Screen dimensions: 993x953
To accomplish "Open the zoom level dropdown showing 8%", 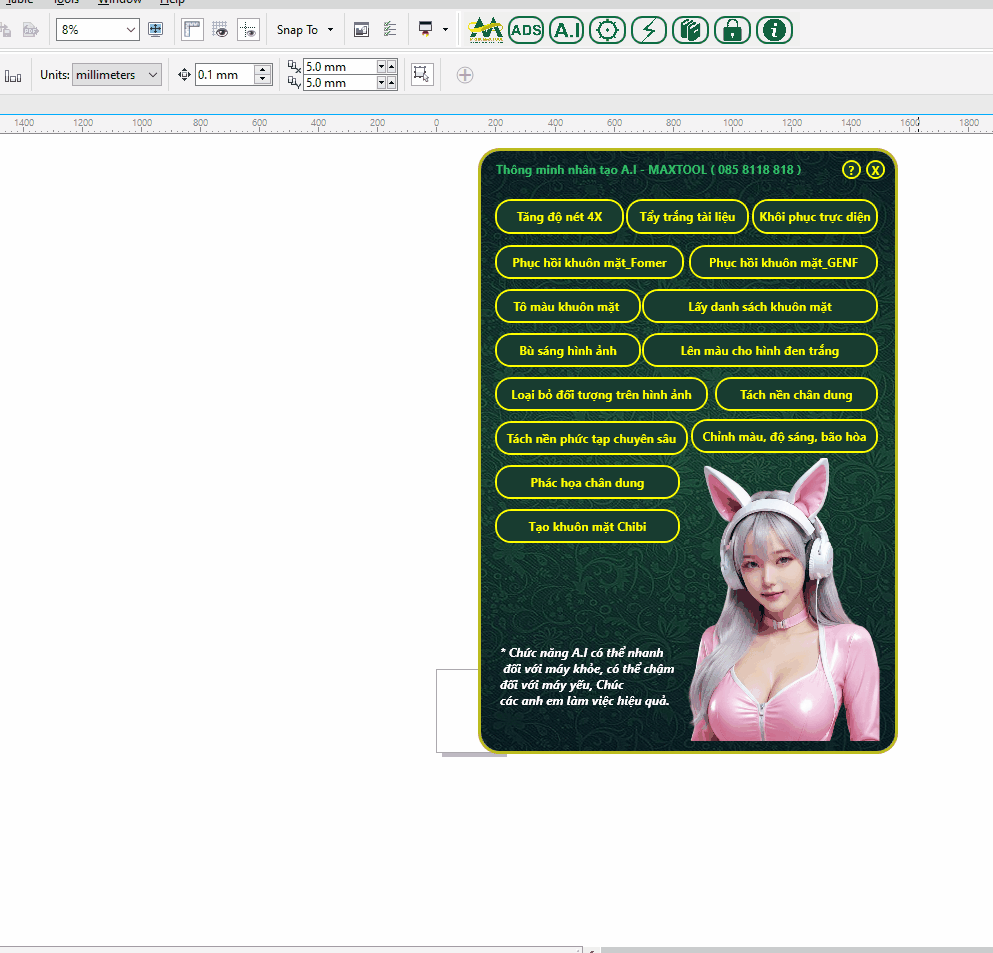I will 131,30.
